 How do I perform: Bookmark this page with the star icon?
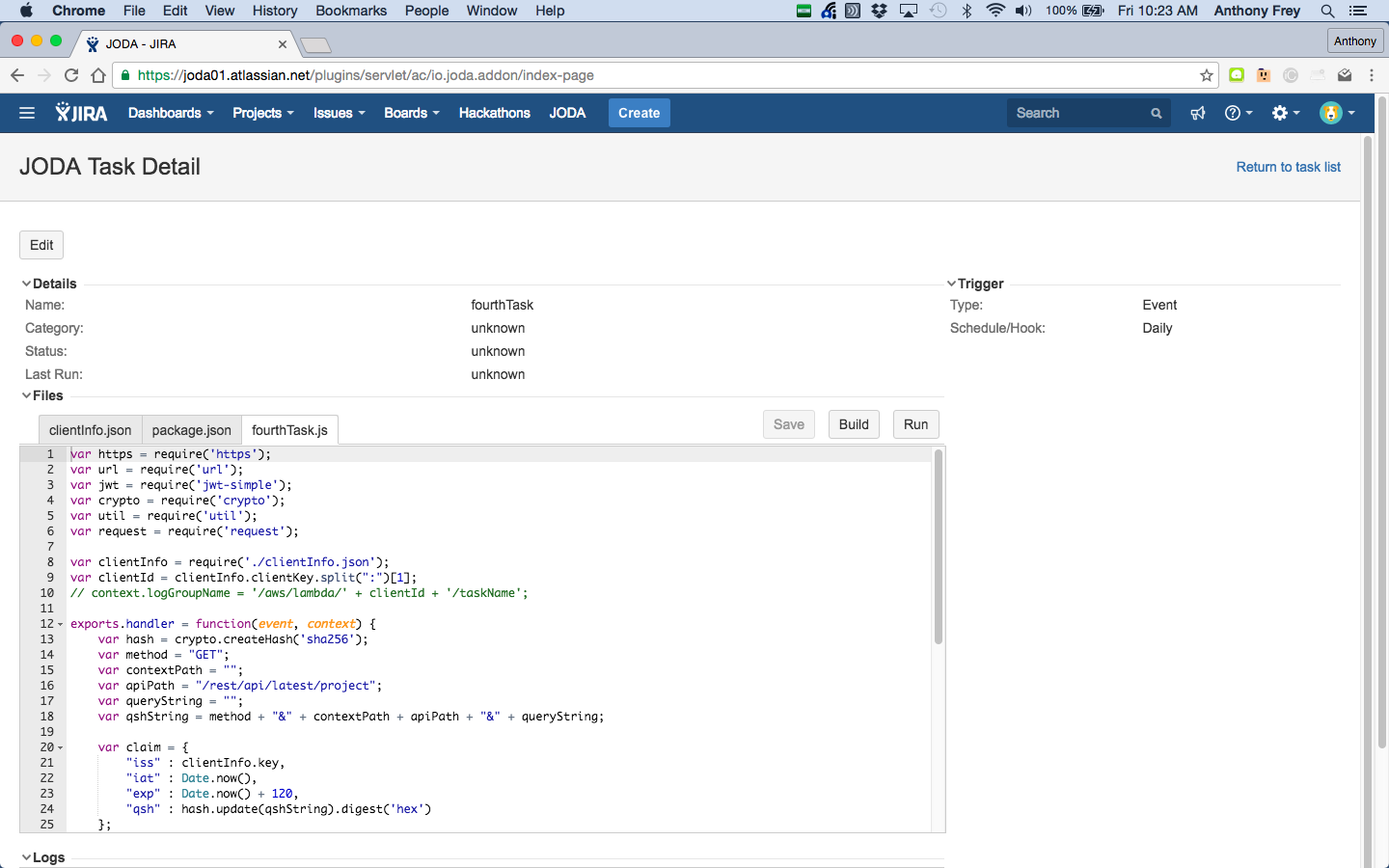pos(1206,75)
